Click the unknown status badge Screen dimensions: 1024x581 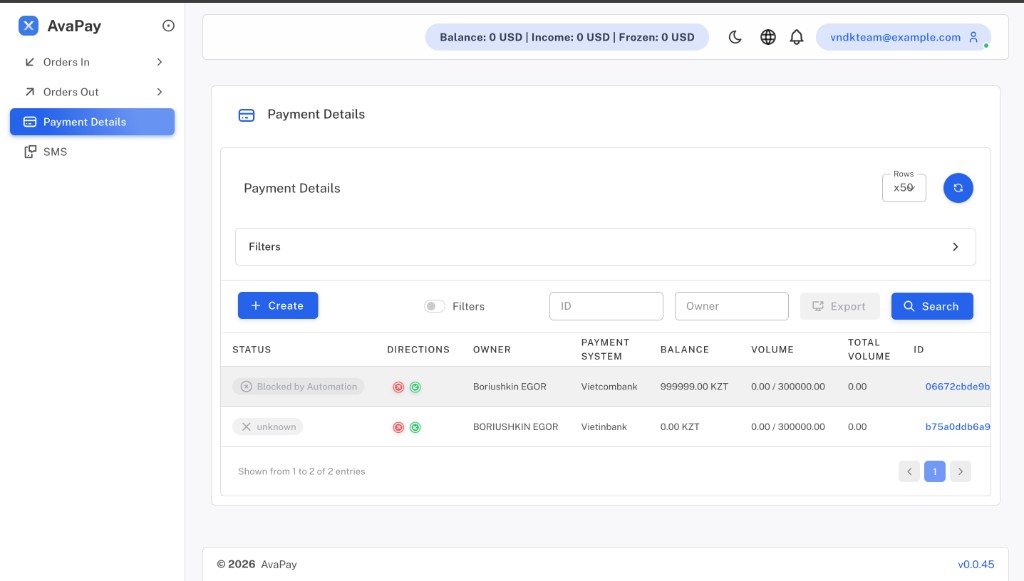click(x=268, y=427)
